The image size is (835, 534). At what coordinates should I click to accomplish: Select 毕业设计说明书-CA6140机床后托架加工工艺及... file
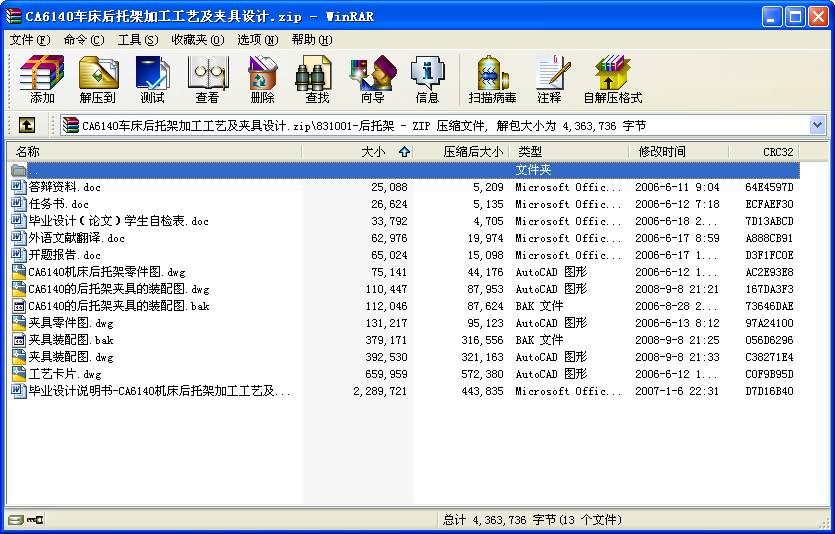pyautogui.click(x=159, y=391)
